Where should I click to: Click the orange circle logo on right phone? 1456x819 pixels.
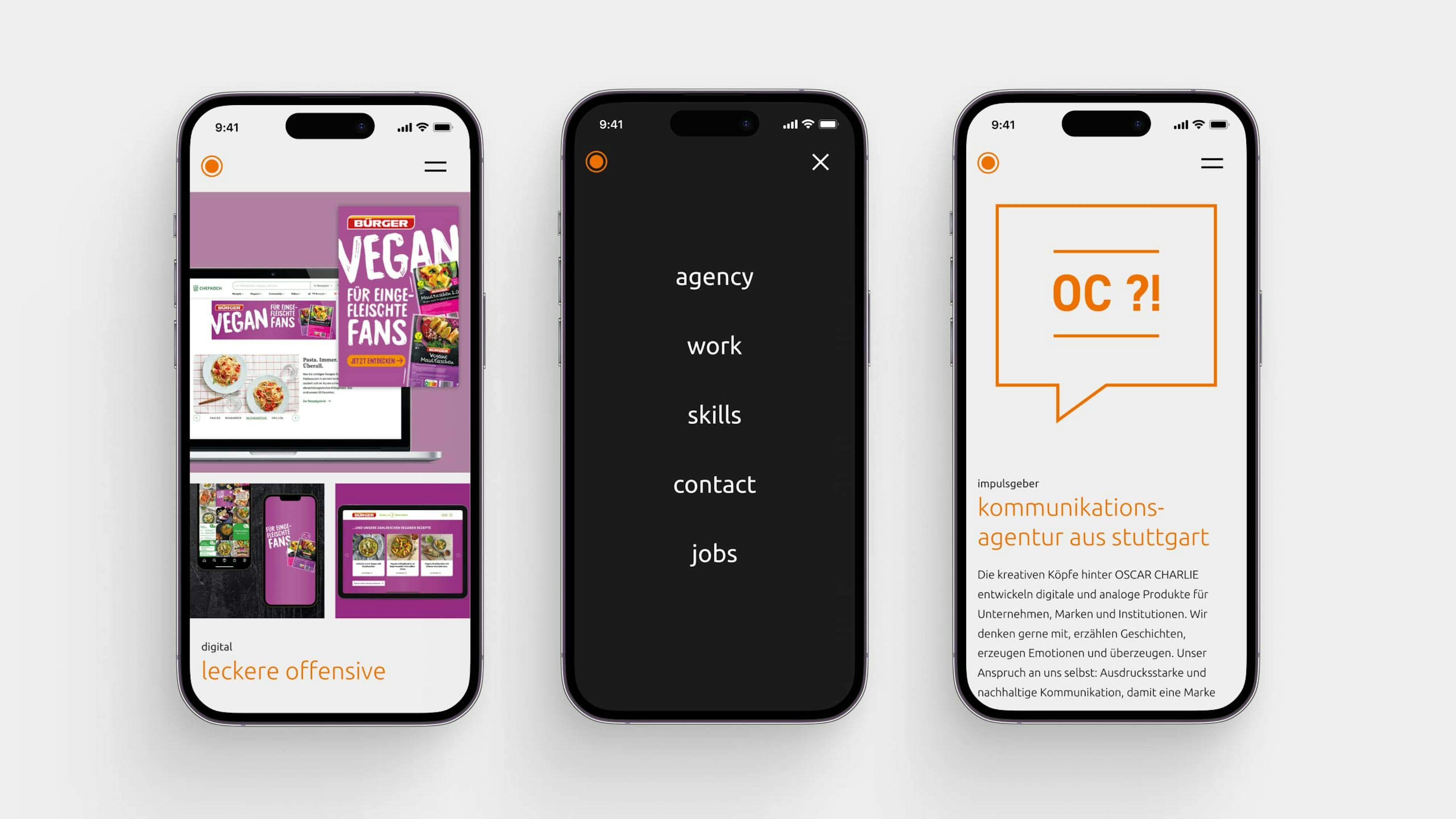coord(988,163)
